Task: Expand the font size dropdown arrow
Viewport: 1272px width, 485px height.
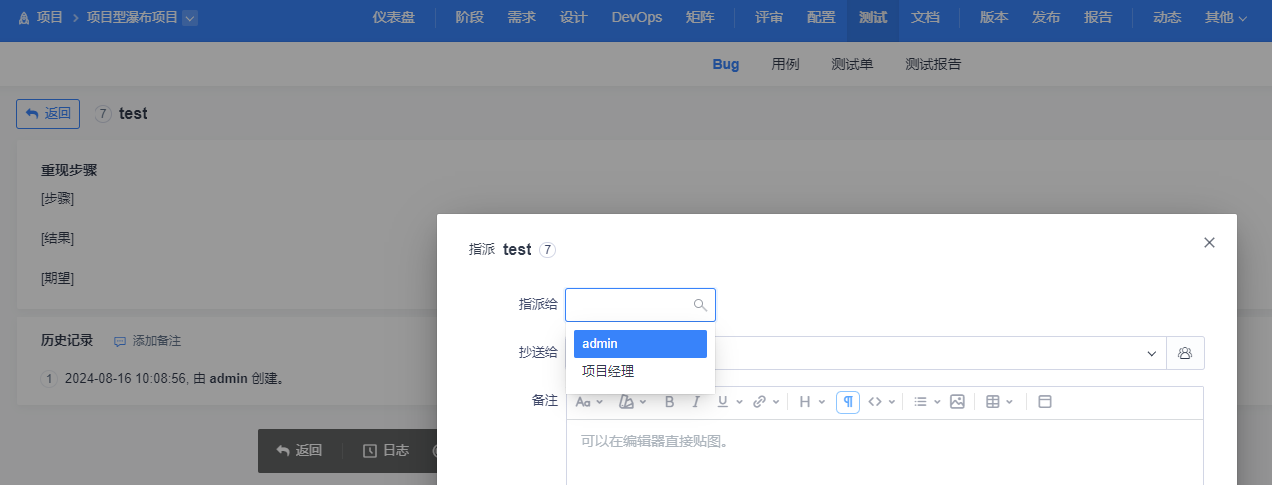Action: 600,402
